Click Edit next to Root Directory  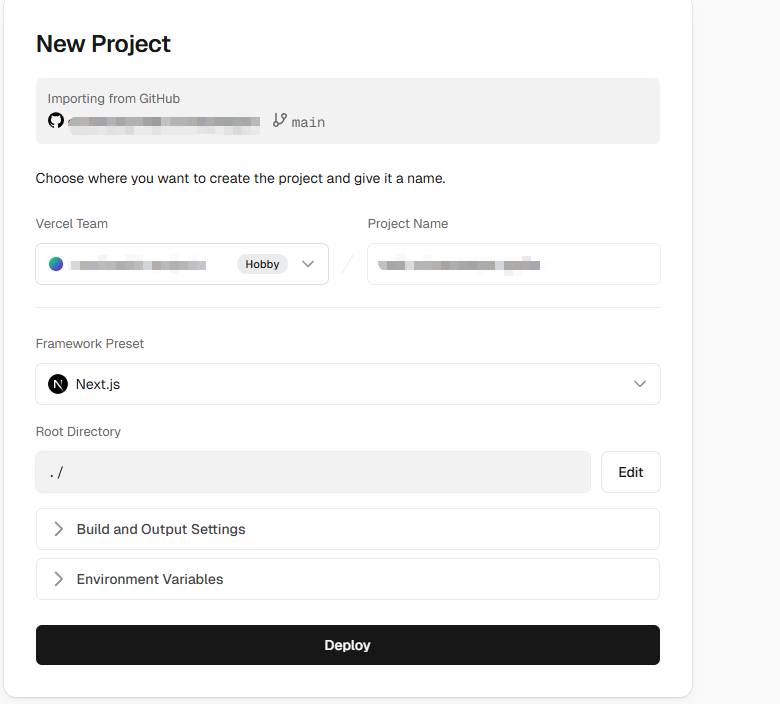630,472
